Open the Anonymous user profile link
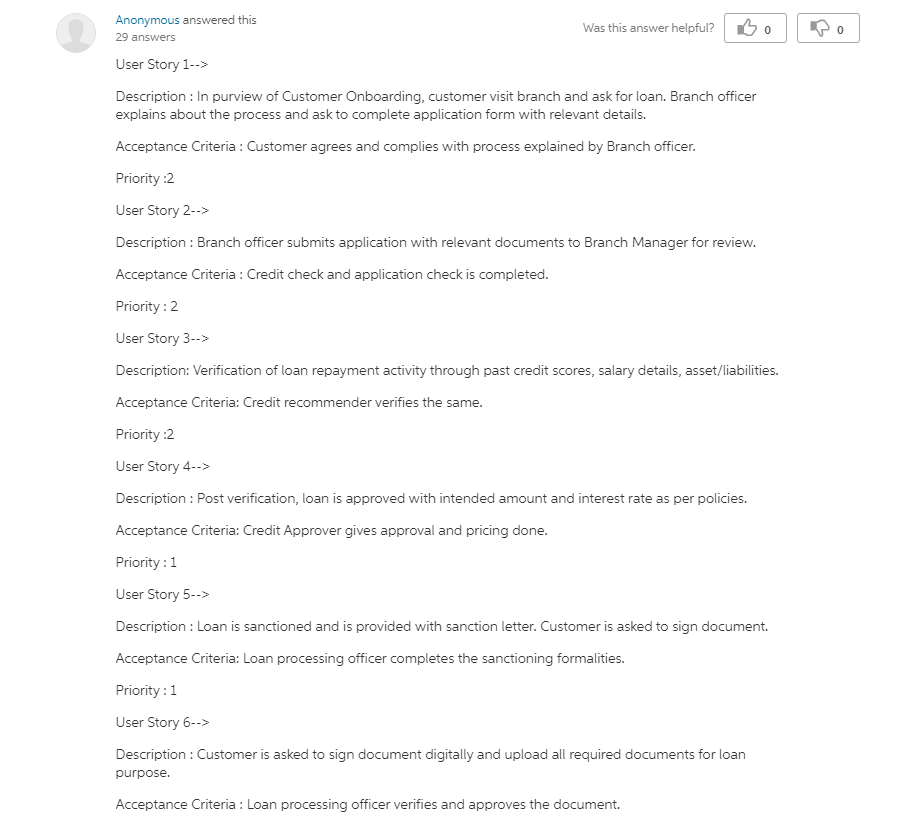 click(147, 20)
